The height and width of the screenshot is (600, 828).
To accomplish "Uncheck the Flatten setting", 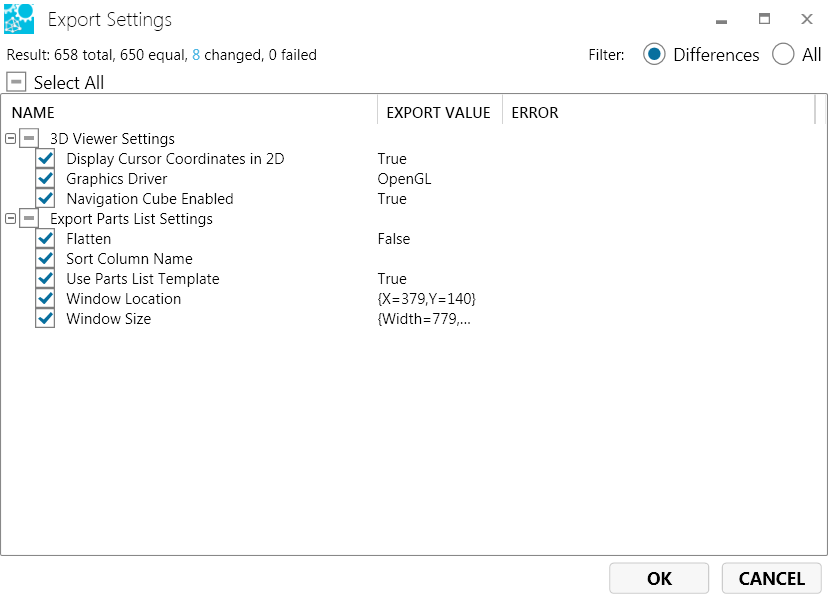I will coord(45,239).
